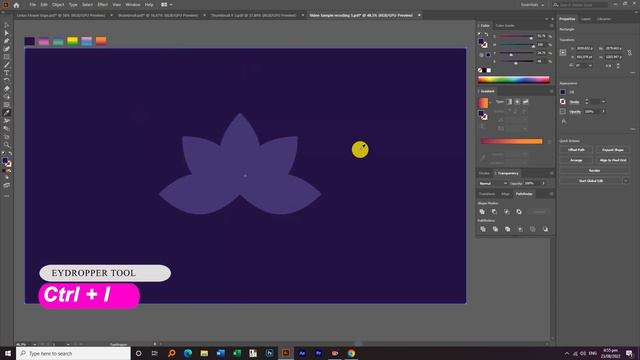Open the stroke weight dropdown in Appearance

pos(603,102)
